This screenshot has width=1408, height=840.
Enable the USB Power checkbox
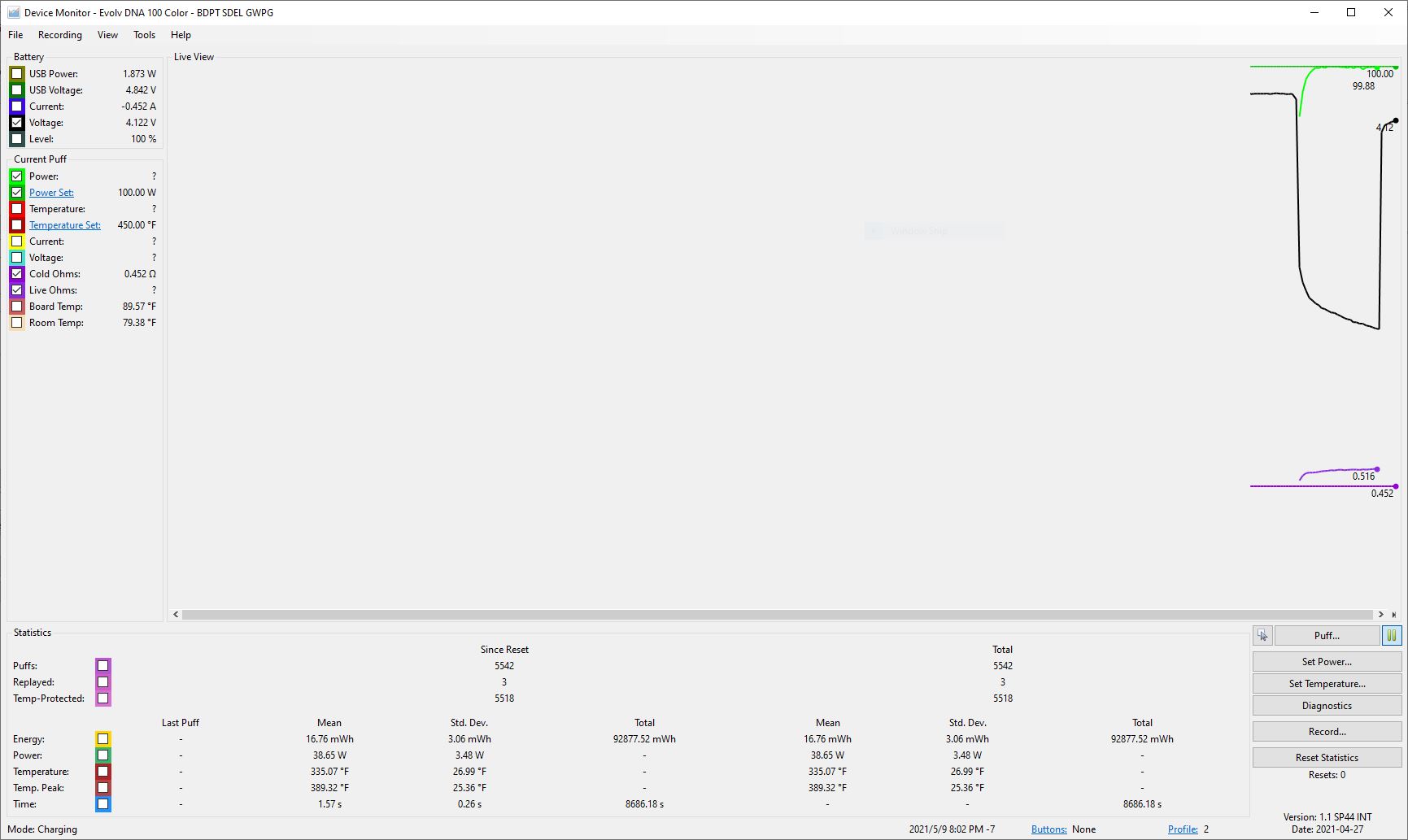[x=17, y=74]
